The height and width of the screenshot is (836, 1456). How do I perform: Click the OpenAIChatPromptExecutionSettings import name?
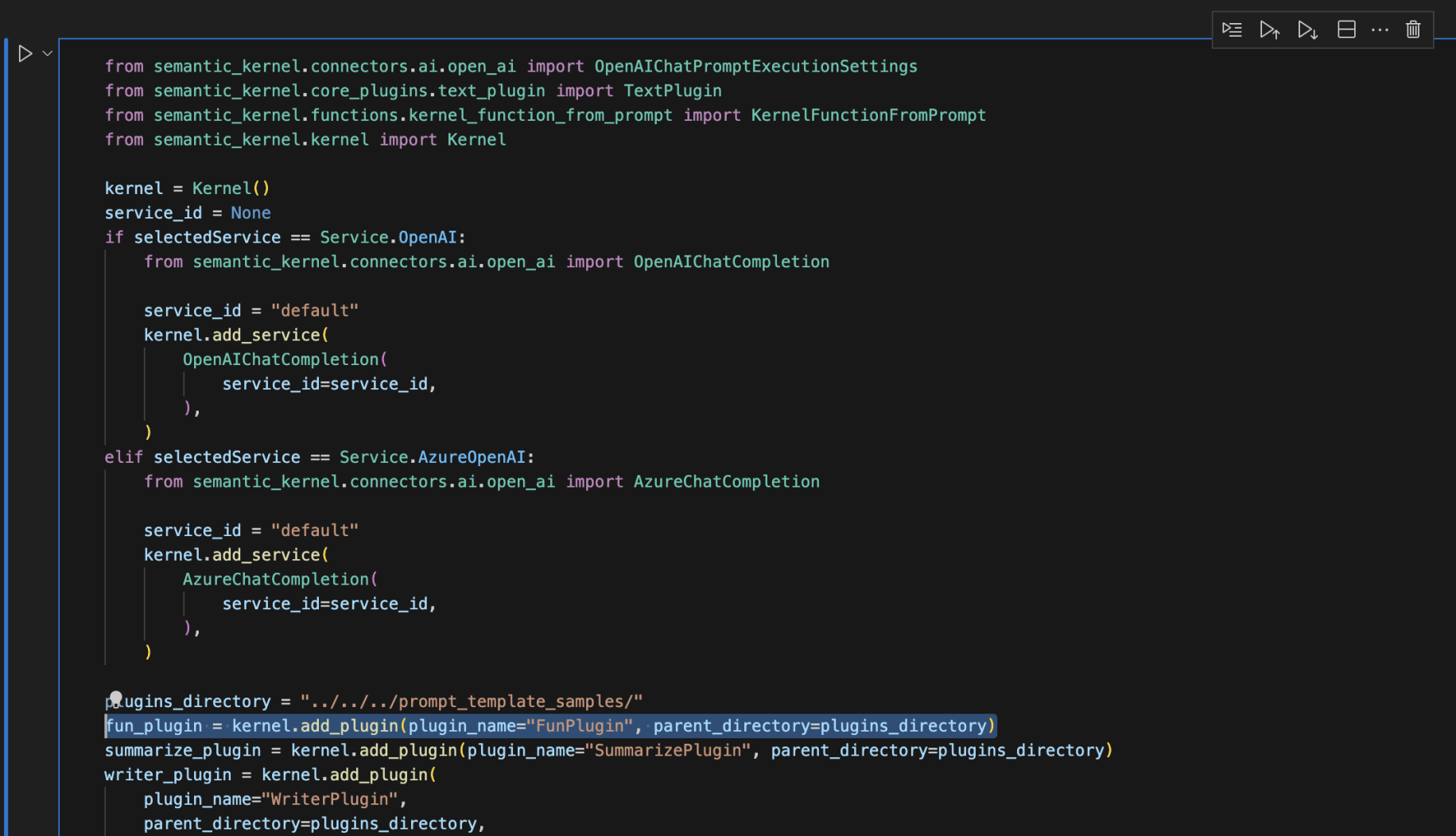[755, 67]
